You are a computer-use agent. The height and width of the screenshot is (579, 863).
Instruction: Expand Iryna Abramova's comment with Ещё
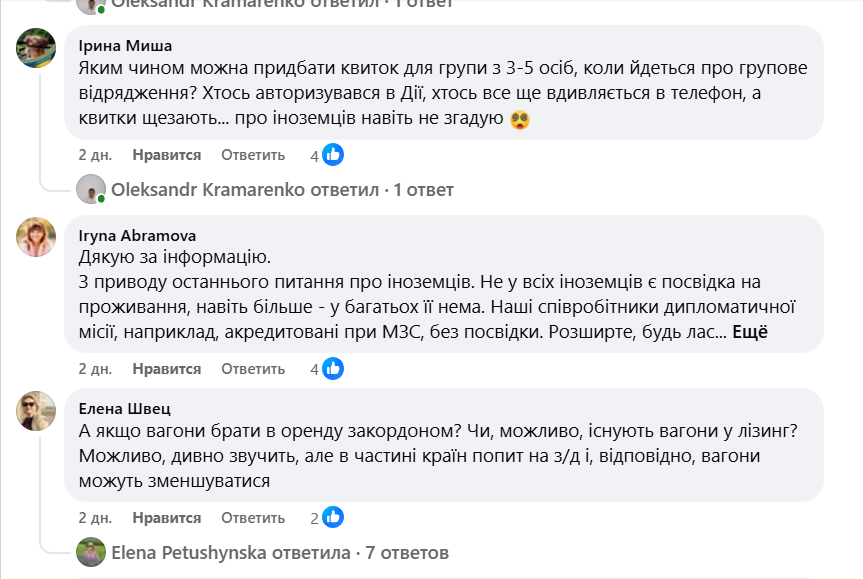749,331
